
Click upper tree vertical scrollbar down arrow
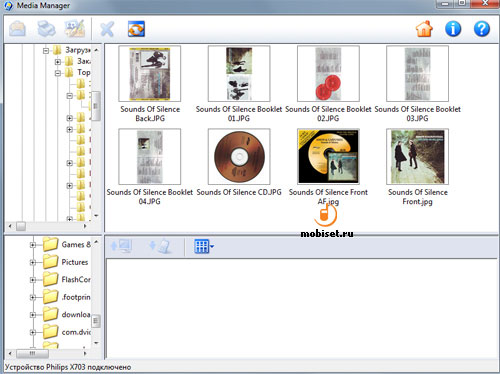[96, 216]
